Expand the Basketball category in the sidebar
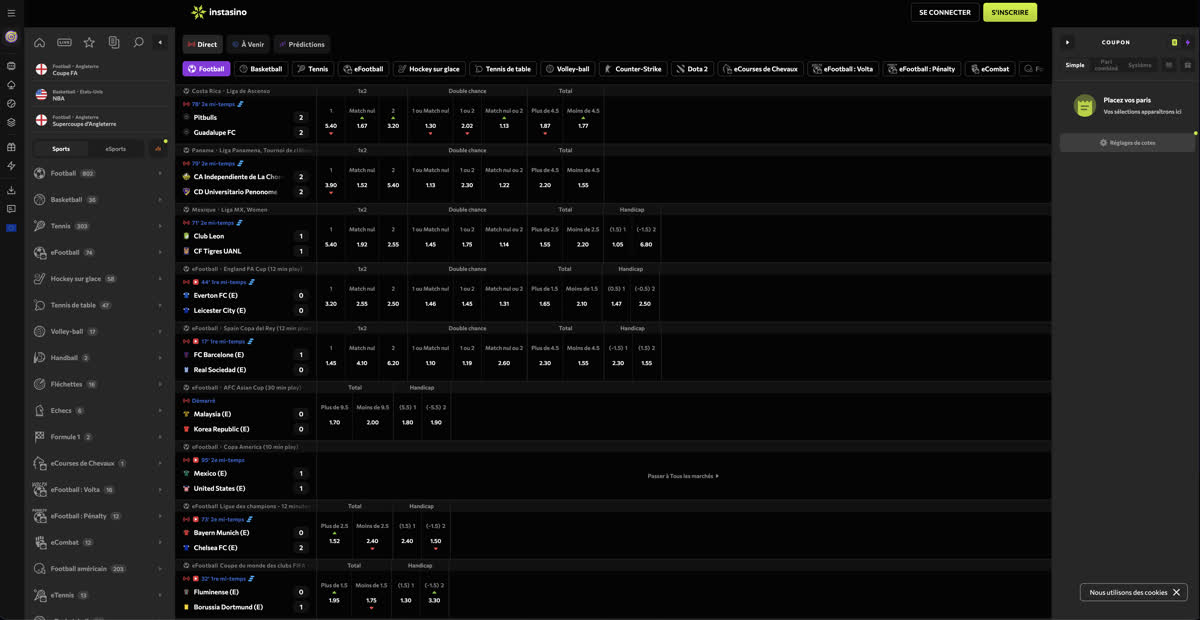 click(98, 200)
